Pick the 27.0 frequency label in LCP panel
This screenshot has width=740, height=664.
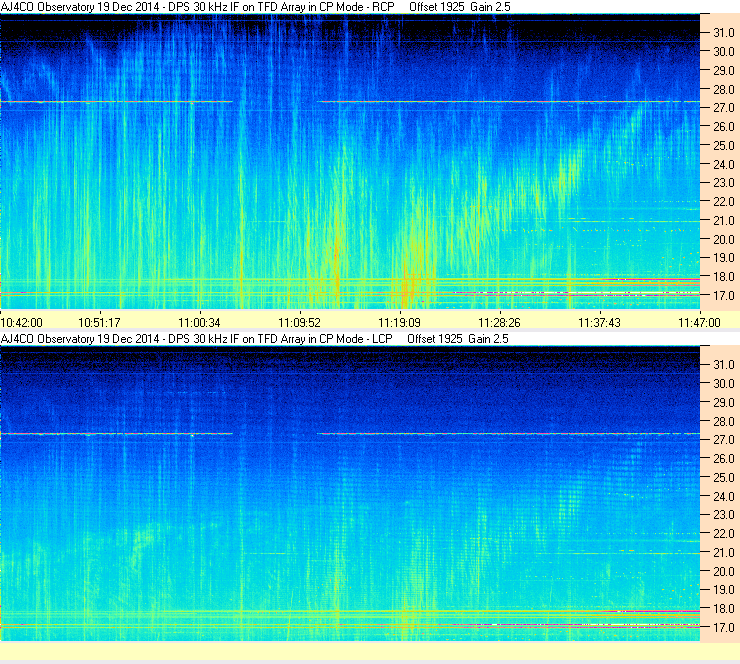[x=723, y=440]
